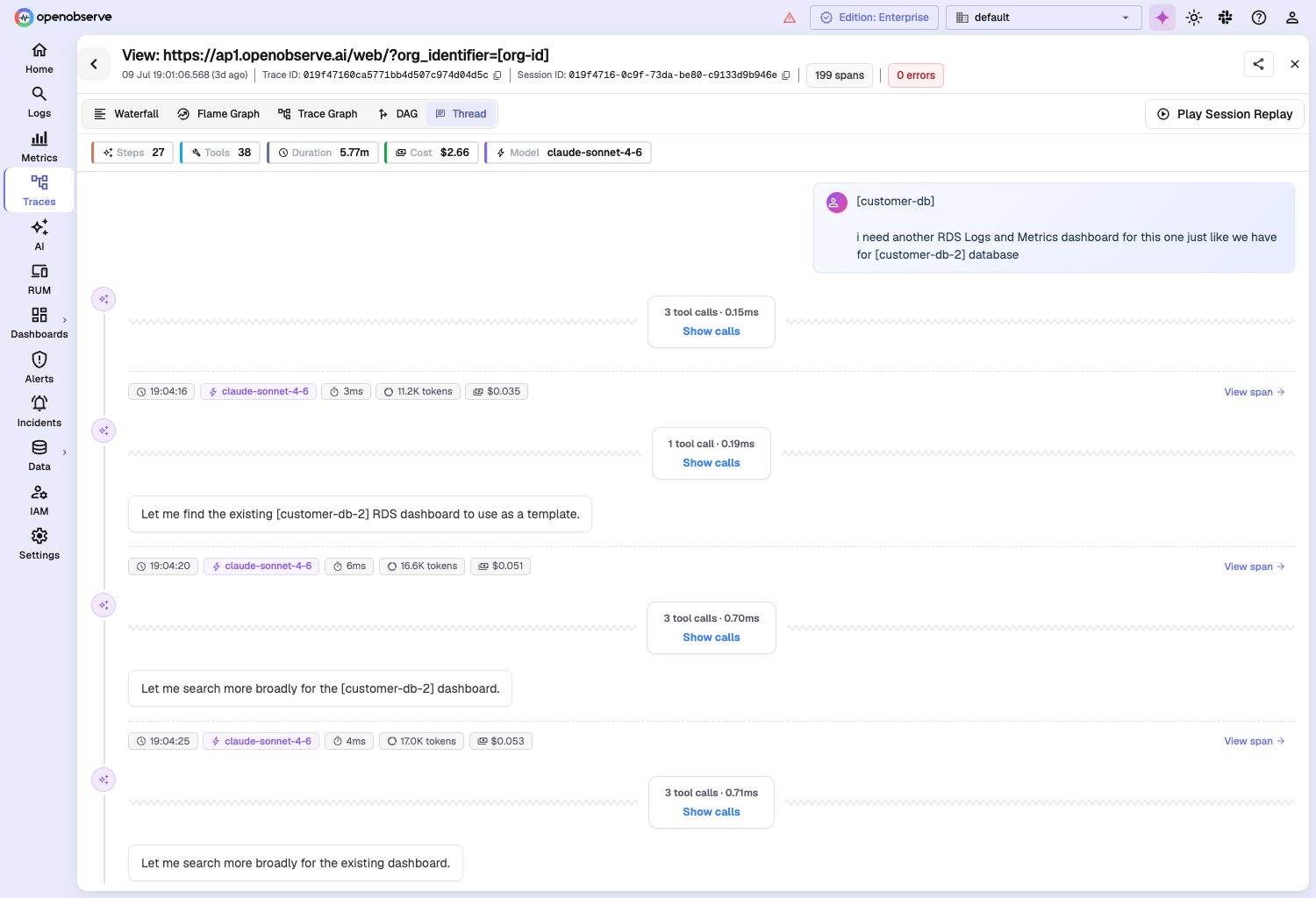Switch to the Trace Graph tab

(x=318, y=114)
